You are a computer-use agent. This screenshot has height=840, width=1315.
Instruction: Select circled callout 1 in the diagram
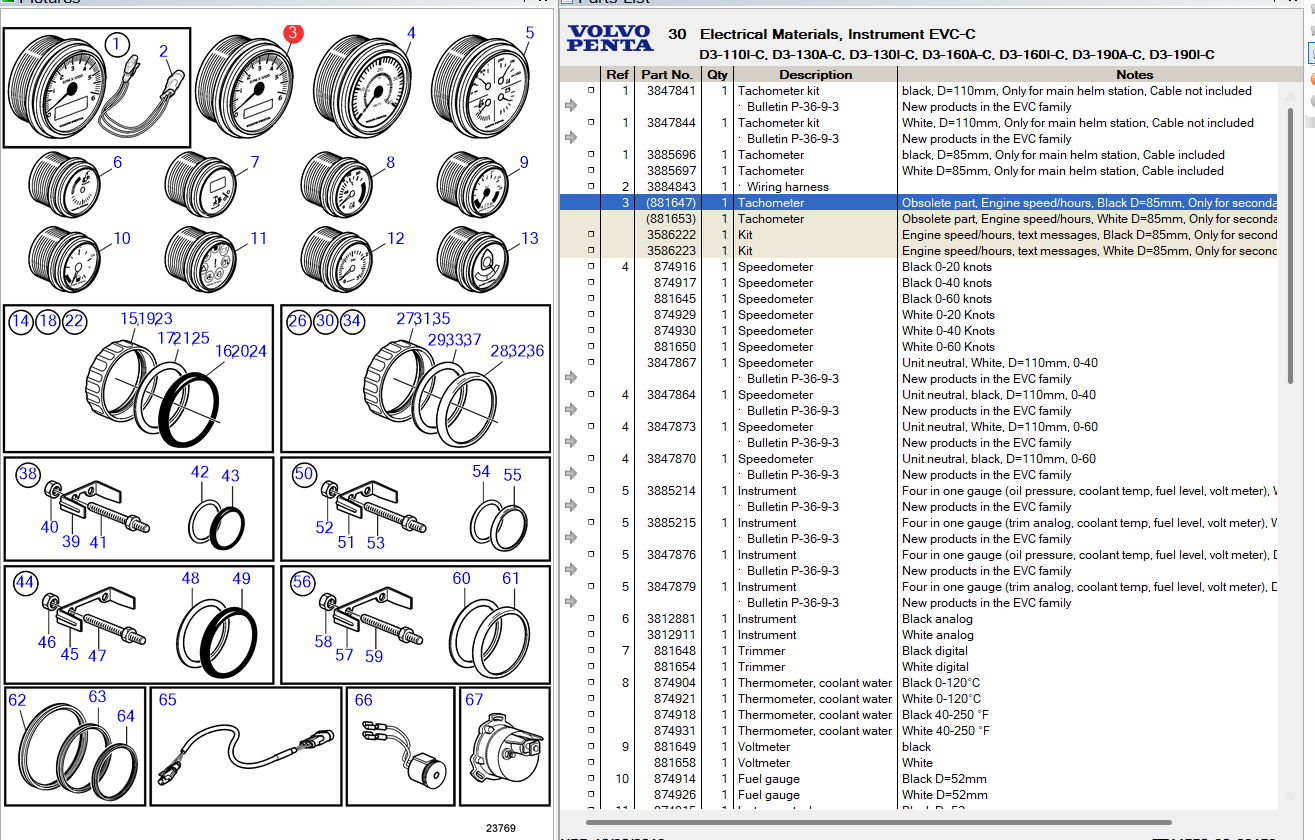(118, 43)
